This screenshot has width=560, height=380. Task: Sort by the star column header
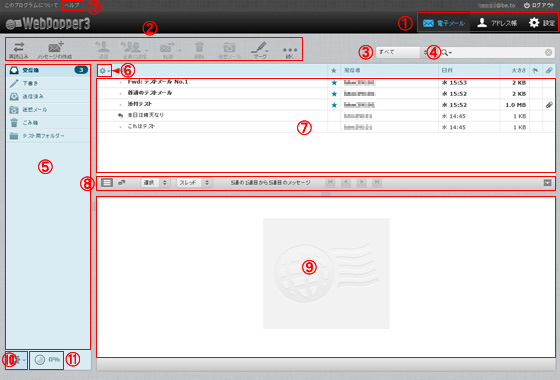[334, 70]
